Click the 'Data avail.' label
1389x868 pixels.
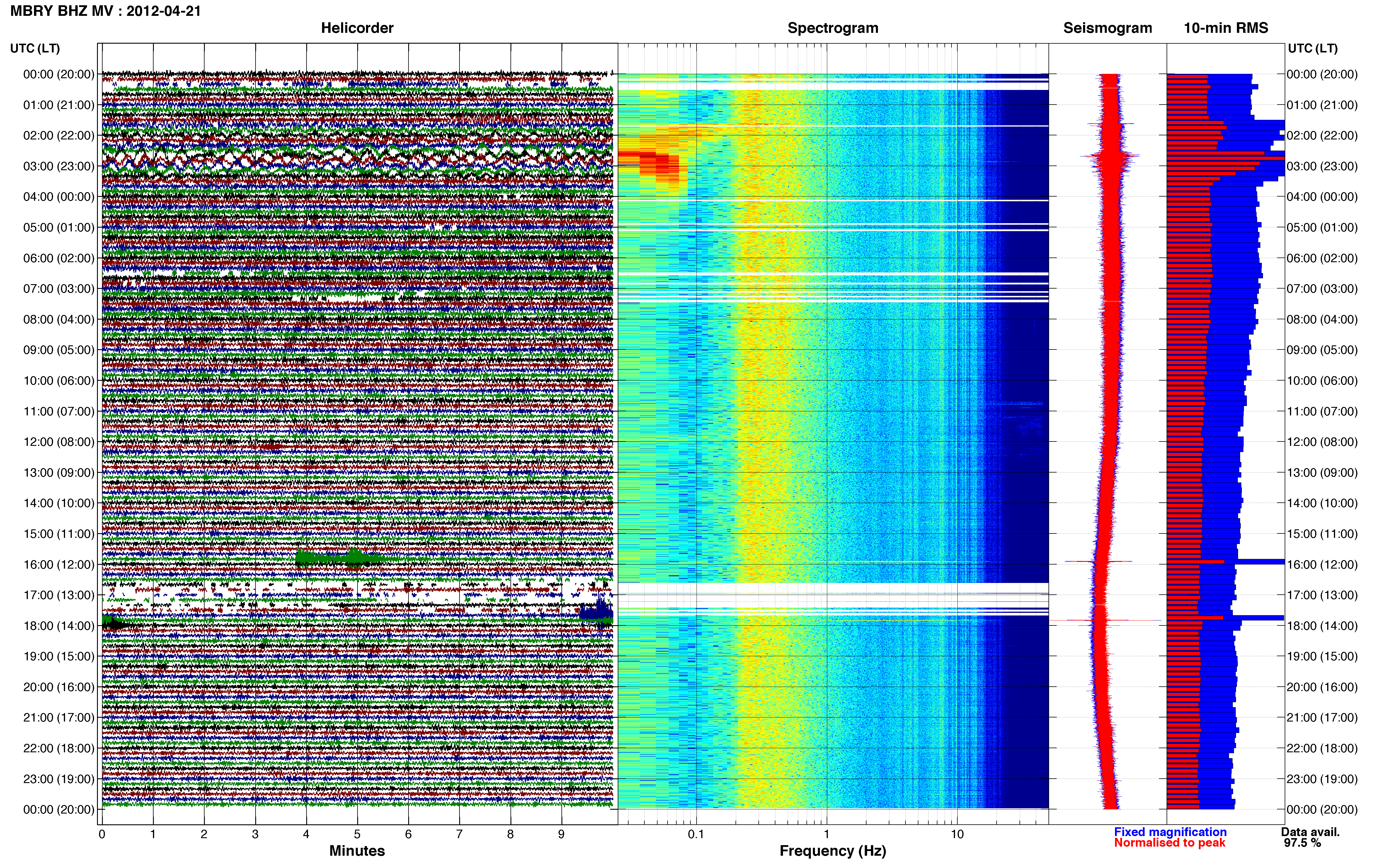click(x=1310, y=832)
